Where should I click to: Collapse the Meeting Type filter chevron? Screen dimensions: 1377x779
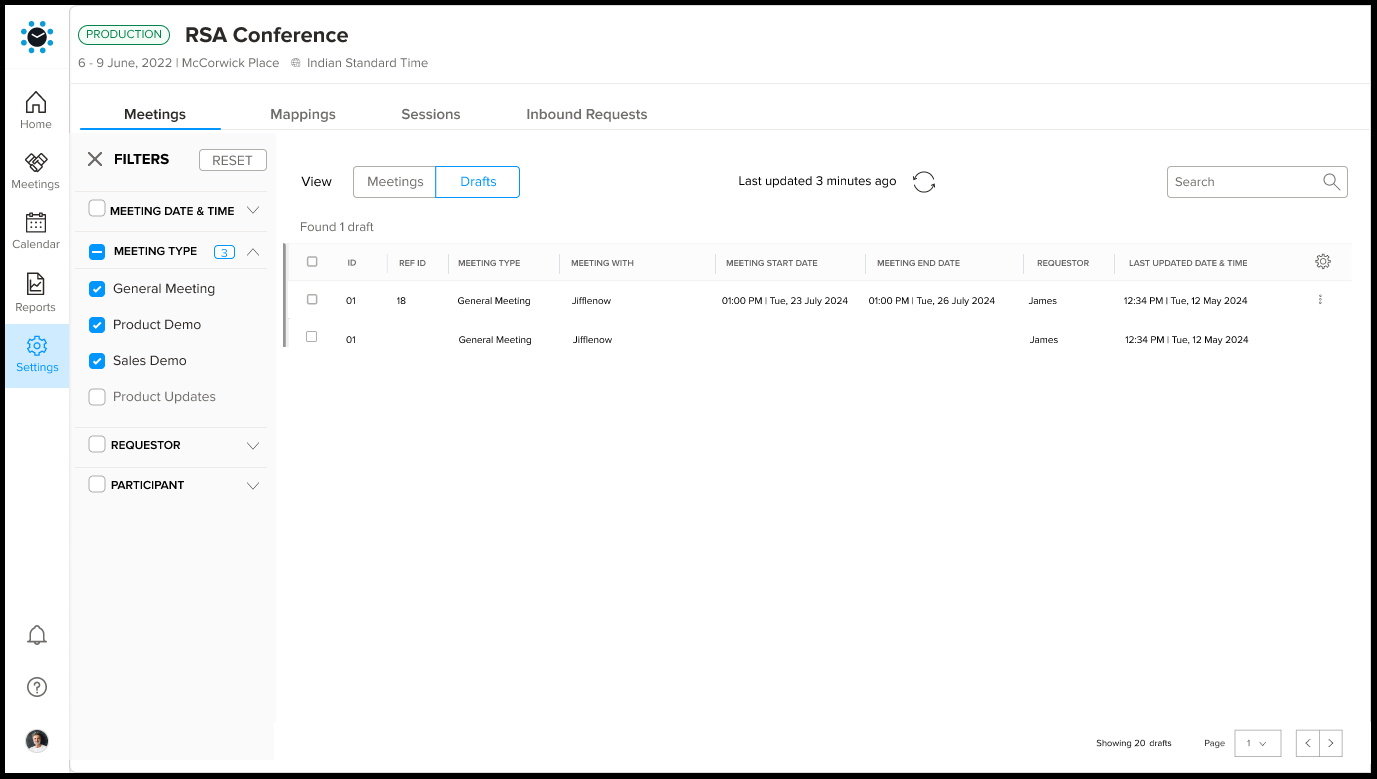(253, 252)
